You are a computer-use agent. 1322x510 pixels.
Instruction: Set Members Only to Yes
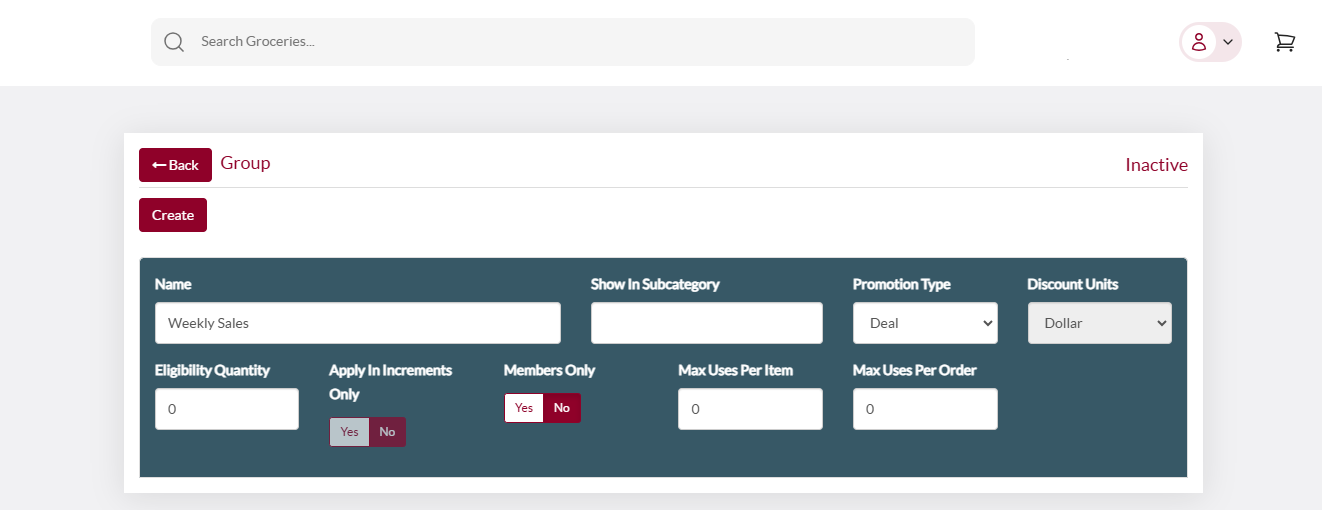(x=524, y=408)
